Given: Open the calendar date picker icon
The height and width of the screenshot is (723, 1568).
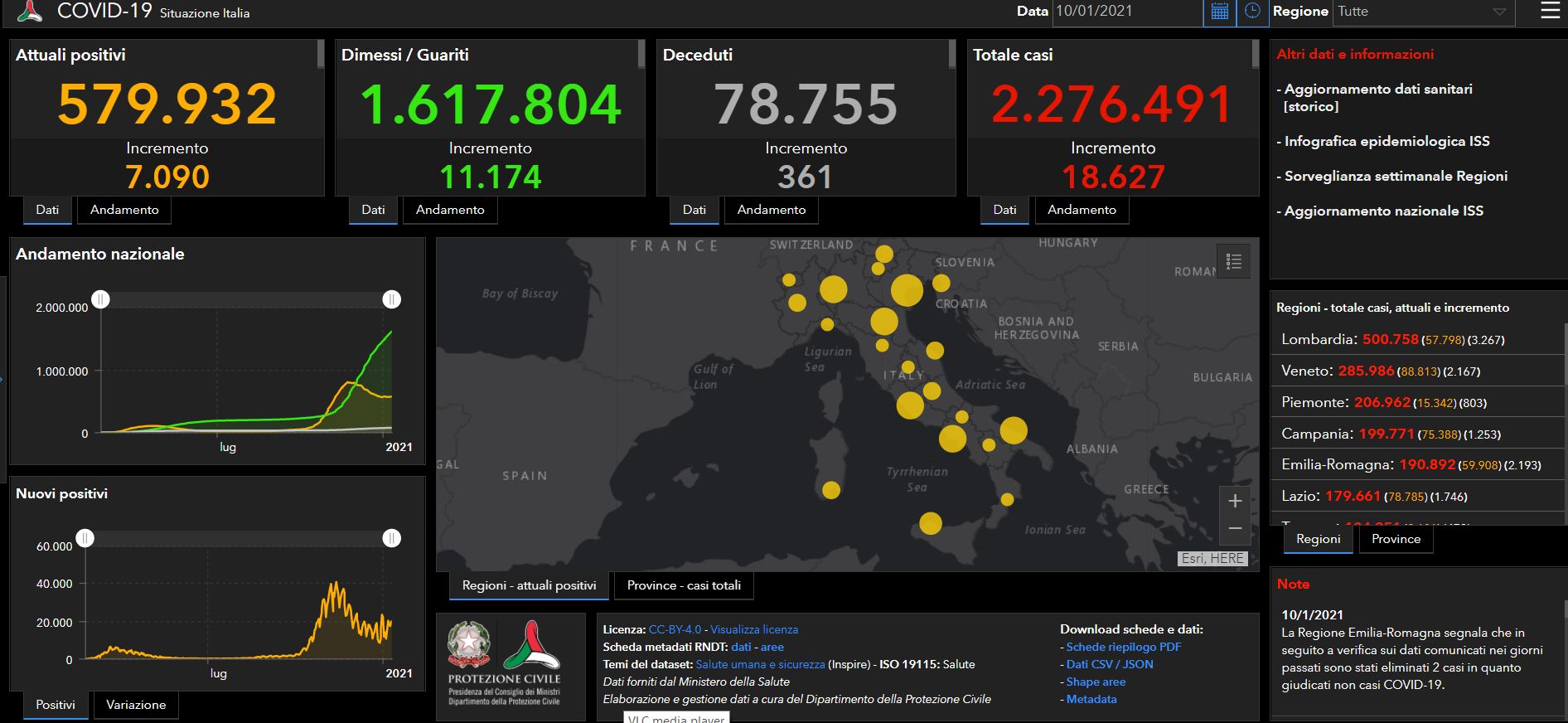Looking at the screenshot, I should (x=1219, y=12).
